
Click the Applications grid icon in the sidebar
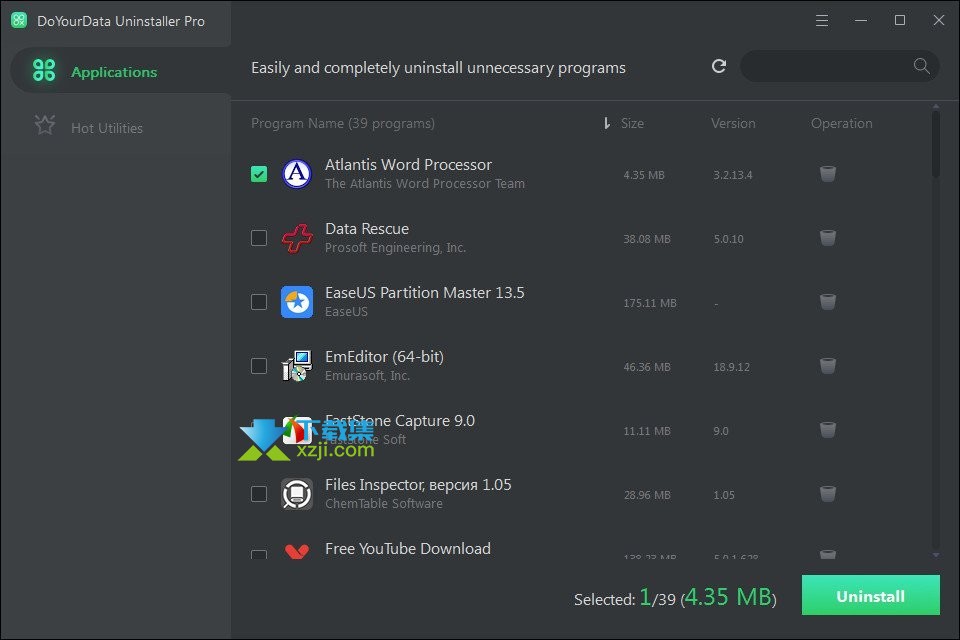tap(44, 70)
